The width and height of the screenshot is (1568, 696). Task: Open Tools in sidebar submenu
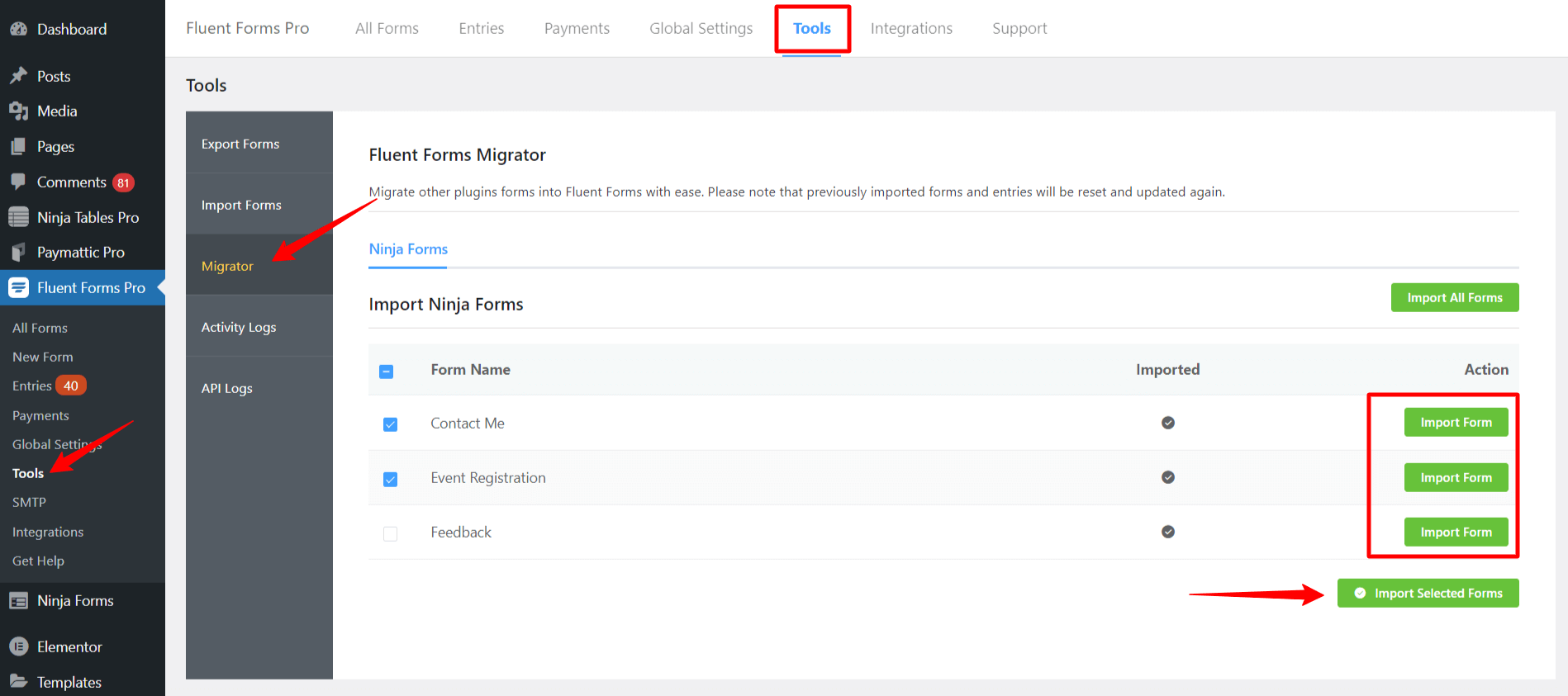[x=28, y=473]
